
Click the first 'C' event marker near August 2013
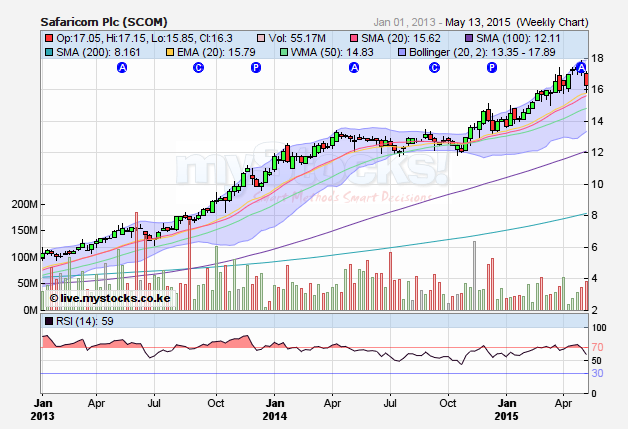coord(198,67)
